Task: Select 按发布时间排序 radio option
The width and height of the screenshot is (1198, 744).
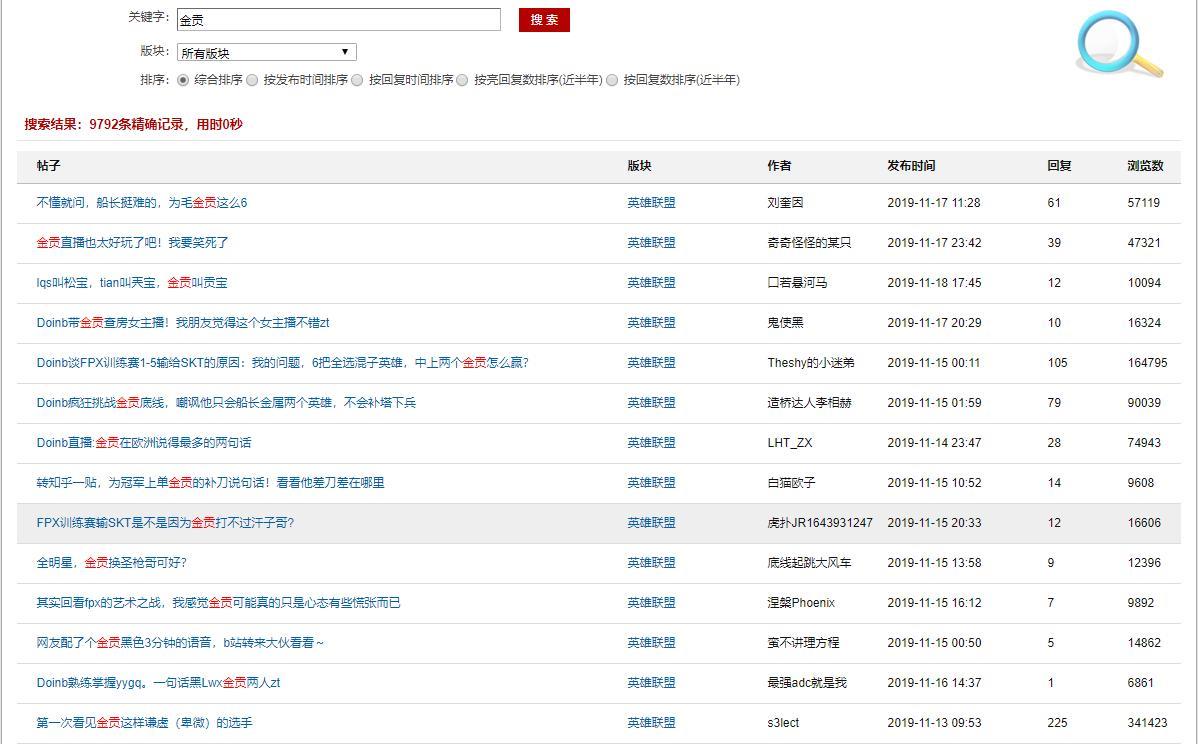Action: (252, 80)
